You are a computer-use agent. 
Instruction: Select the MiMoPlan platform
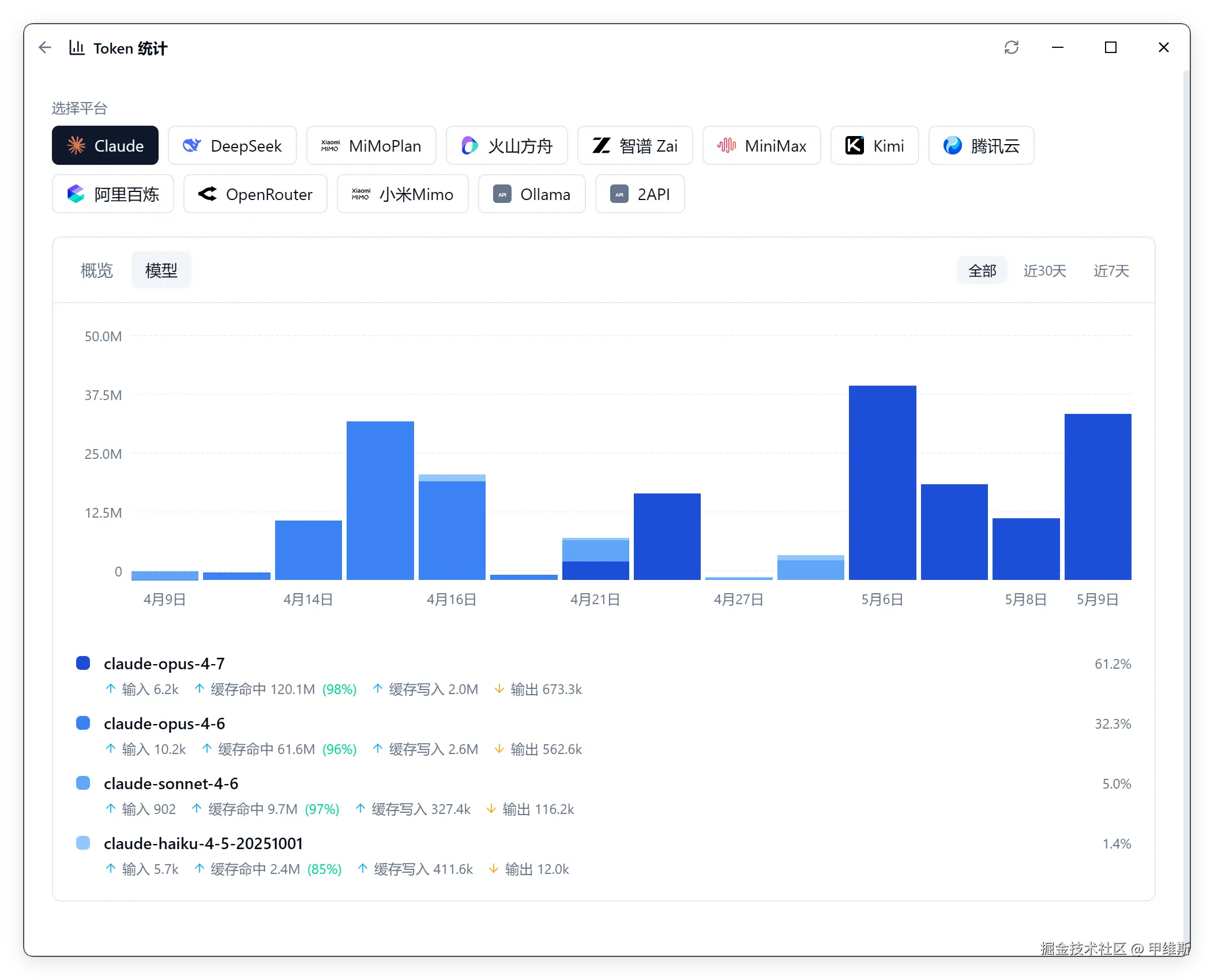click(x=371, y=145)
